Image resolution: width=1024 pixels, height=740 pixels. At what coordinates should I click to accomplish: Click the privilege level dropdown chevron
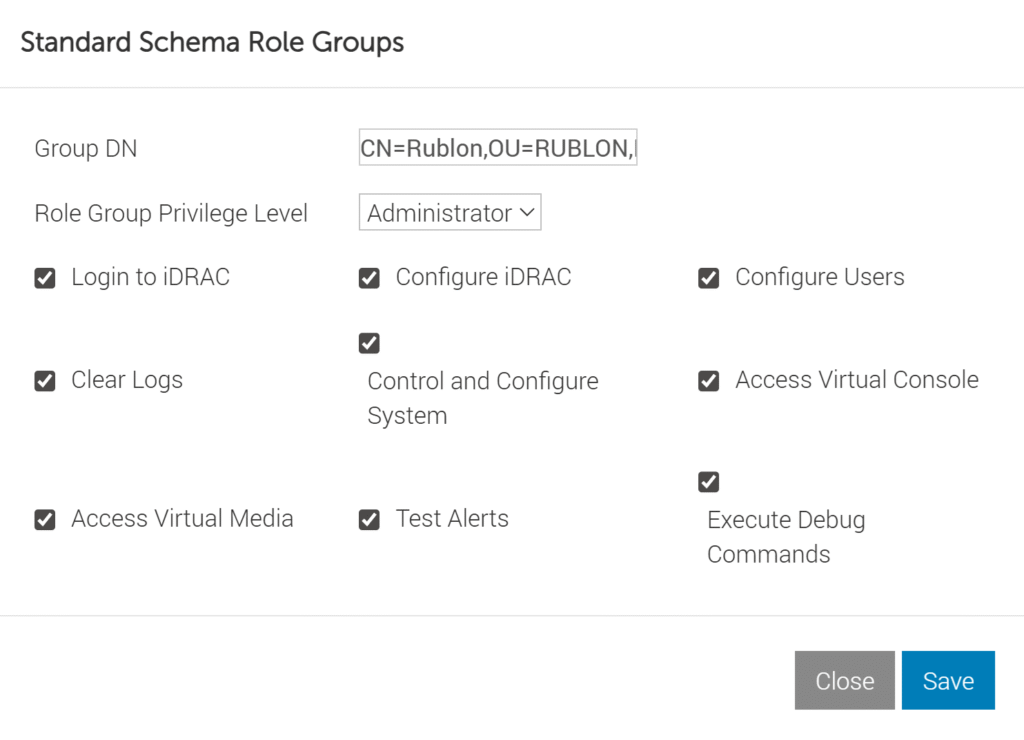coord(527,212)
